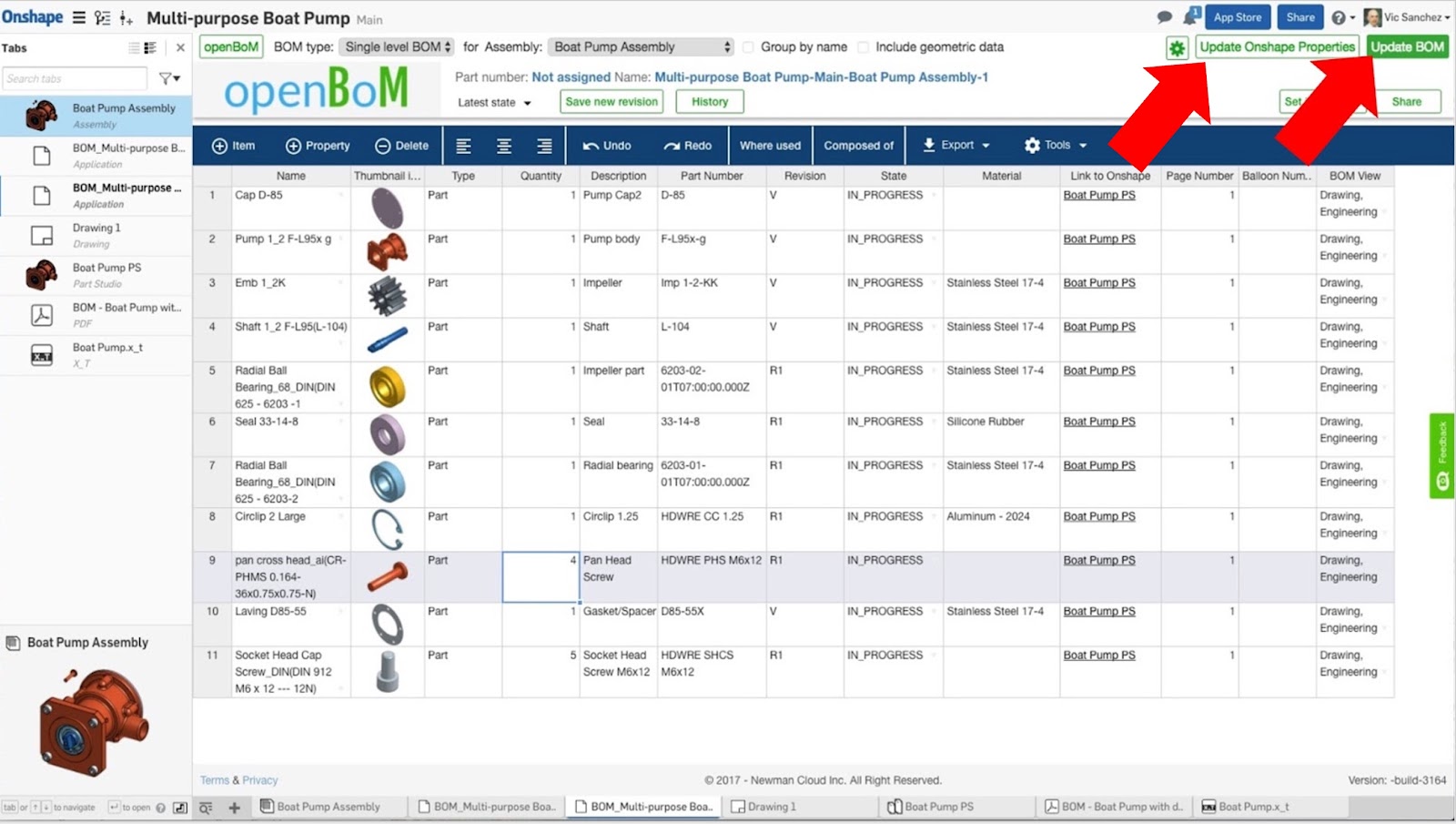The height and width of the screenshot is (824, 1456).
Task: Open the notifications bell
Action: click(1190, 16)
